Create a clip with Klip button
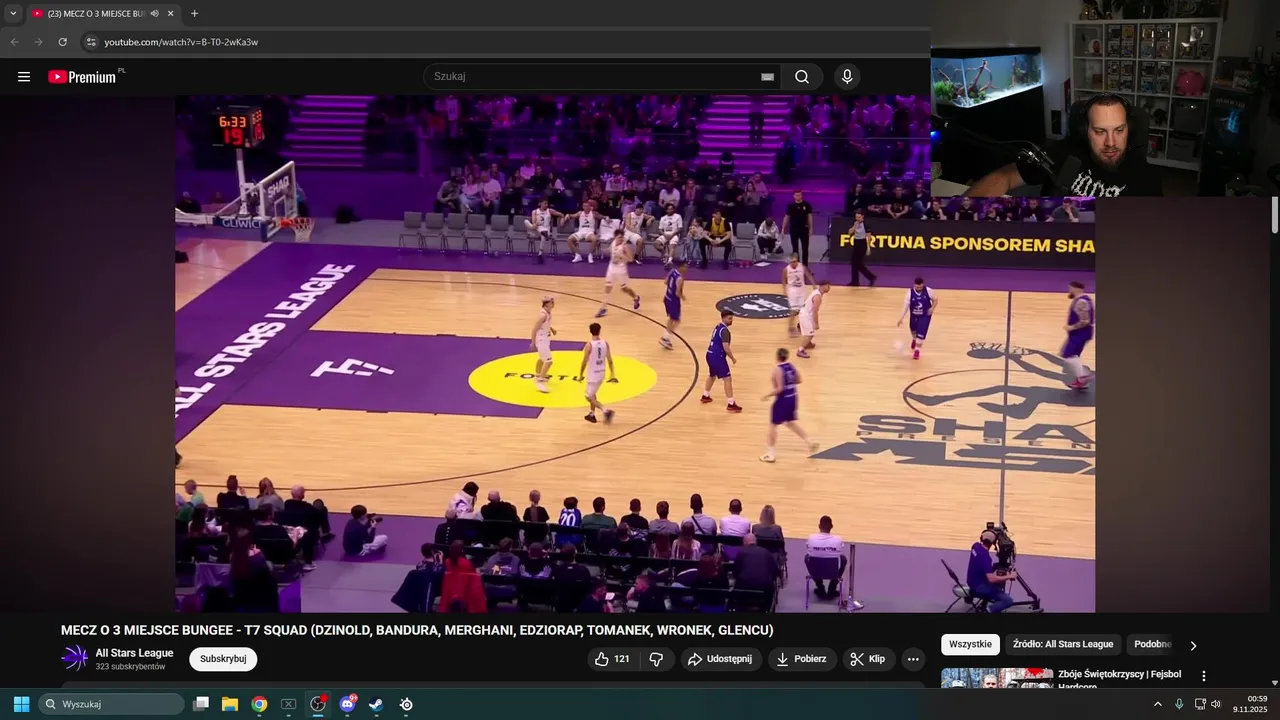Viewport: 1280px width, 720px height. coord(868,659)
